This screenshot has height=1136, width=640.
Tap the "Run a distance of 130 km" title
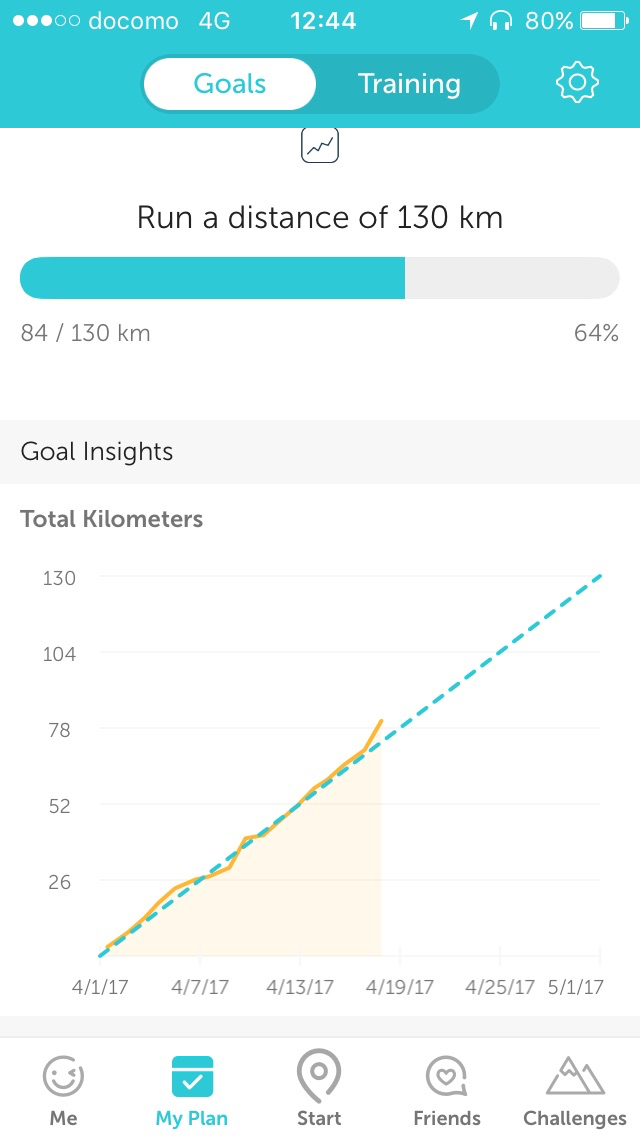[320, 217]
